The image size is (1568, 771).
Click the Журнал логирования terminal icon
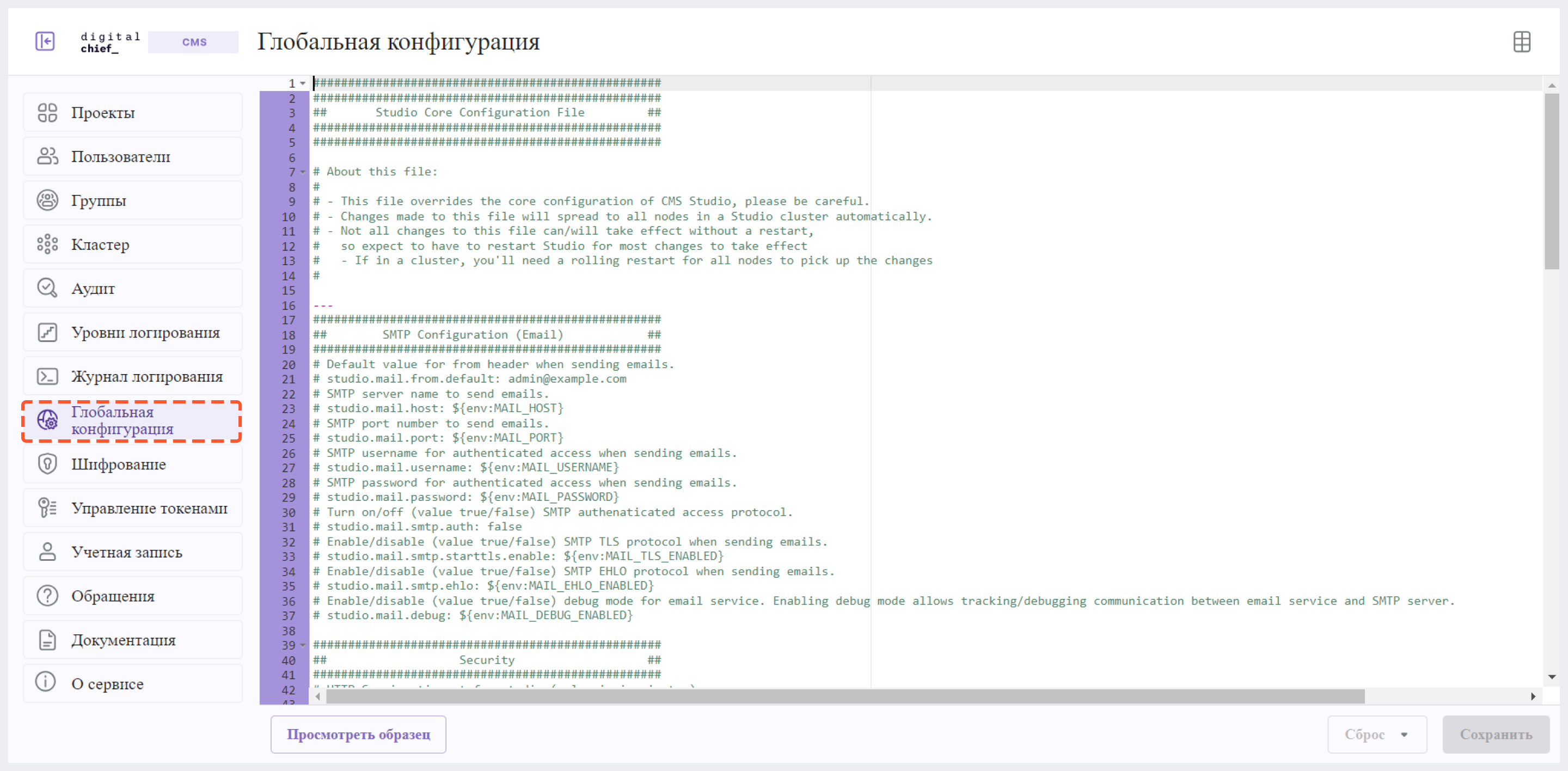(x=47, y=376)
